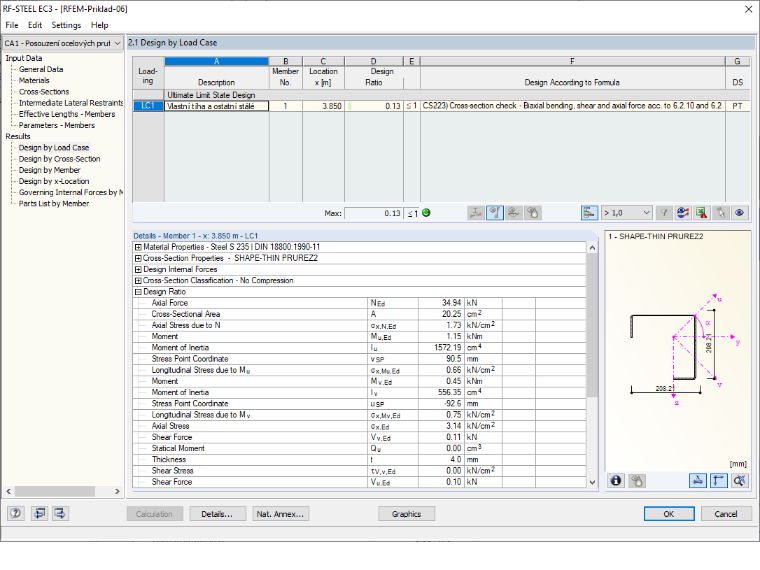The width and height of the screenshot is (760, 570).
Task: Toggle the colored result bars display
Action: pos(589,213)
